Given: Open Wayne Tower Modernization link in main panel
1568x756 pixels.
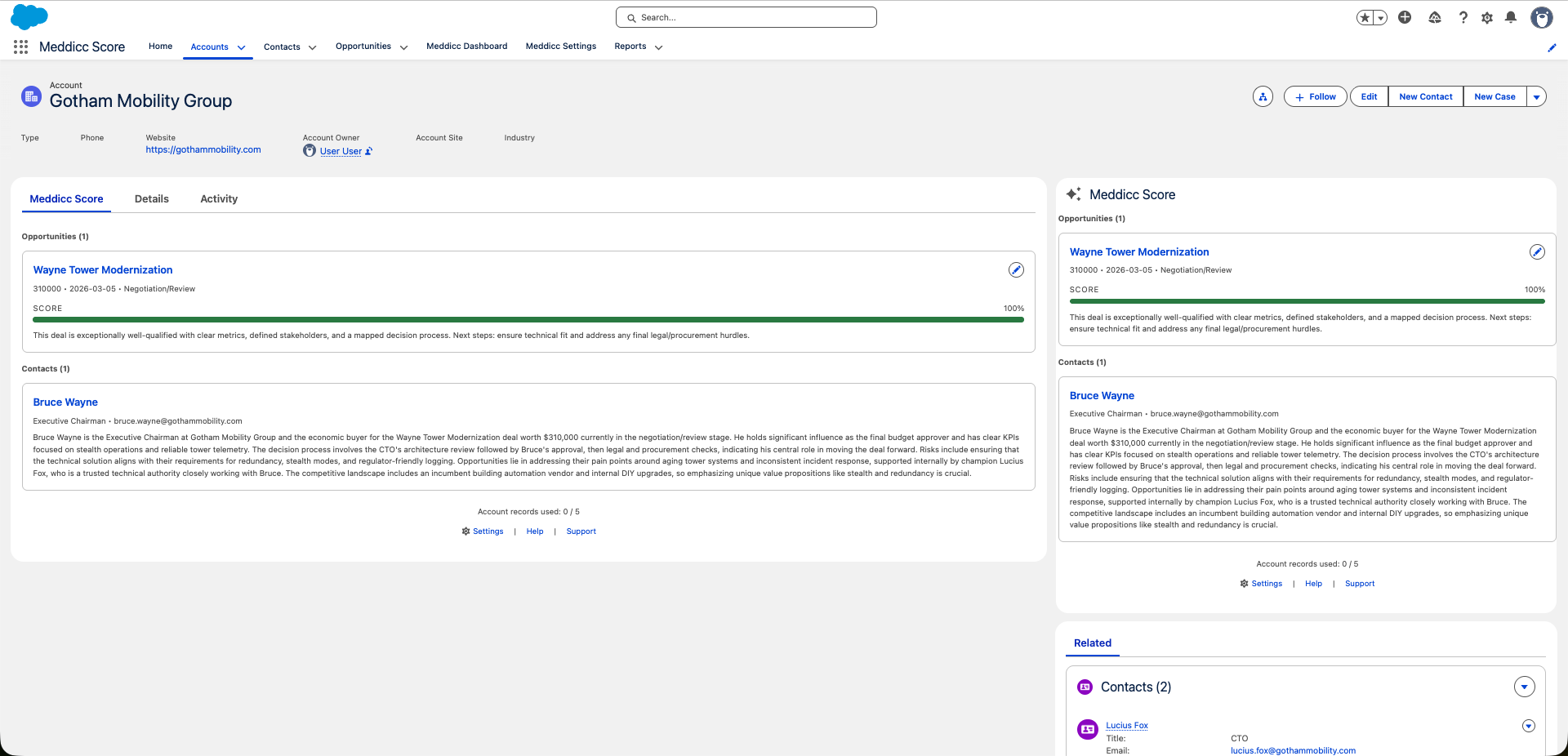Looking at the screenshot, I should point(103,270).
